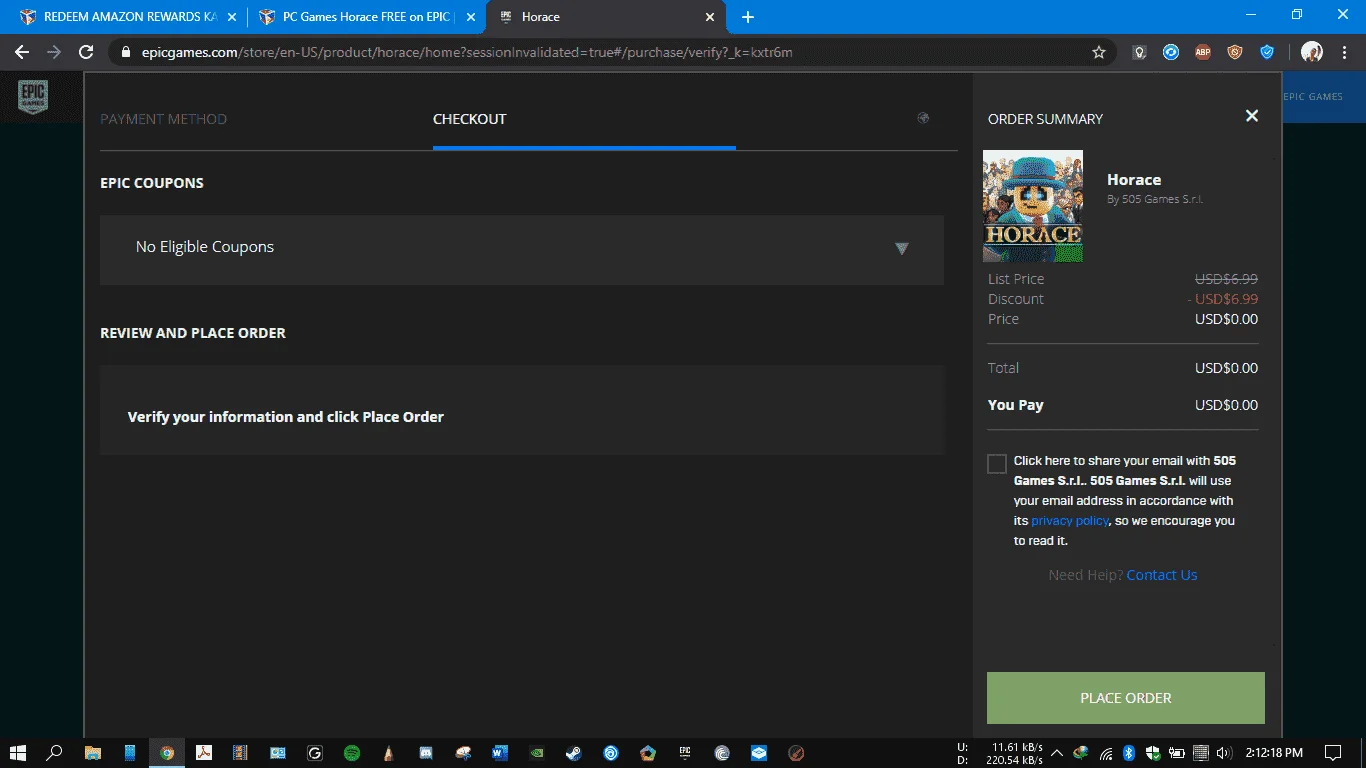Click the orange shield extension icon
The image size is (1366, 768).
pyautogui.click(x=1235, y=52)
